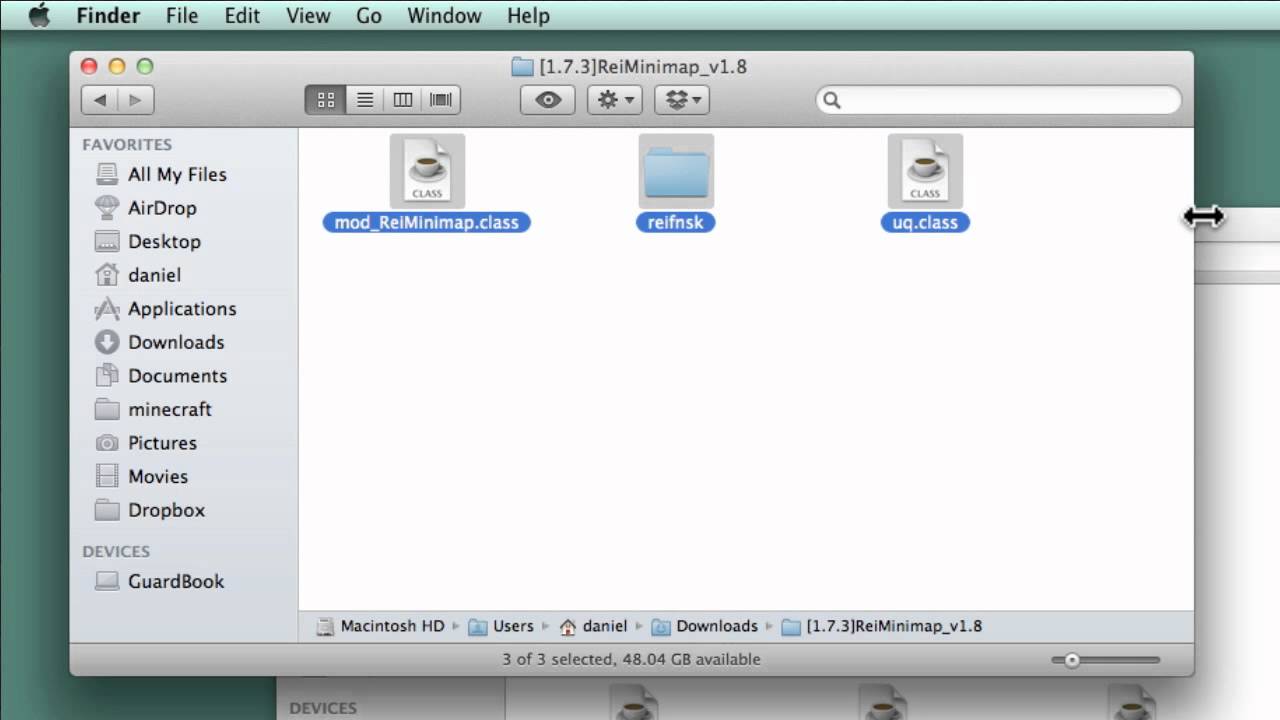Screen dimensions: 1280x720
Task: Click the GuardBook laptop sidebar icon
Action: (107, 581)
